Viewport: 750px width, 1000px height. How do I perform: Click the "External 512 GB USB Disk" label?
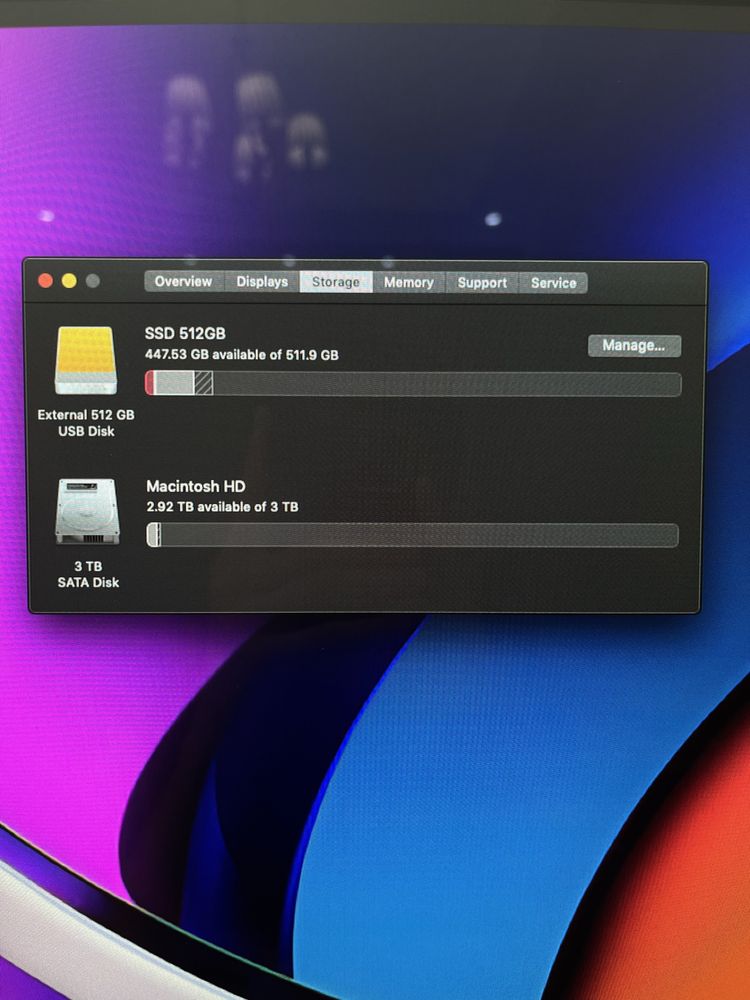[x=86, y=423]
